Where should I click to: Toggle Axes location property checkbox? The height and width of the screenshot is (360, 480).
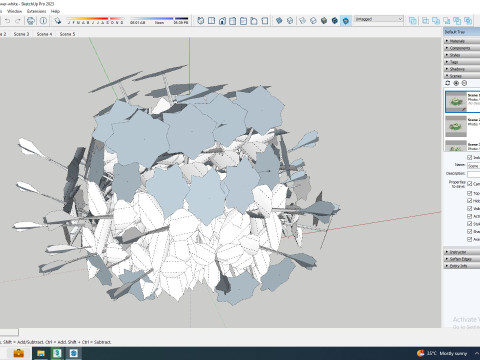coord(470,239)
